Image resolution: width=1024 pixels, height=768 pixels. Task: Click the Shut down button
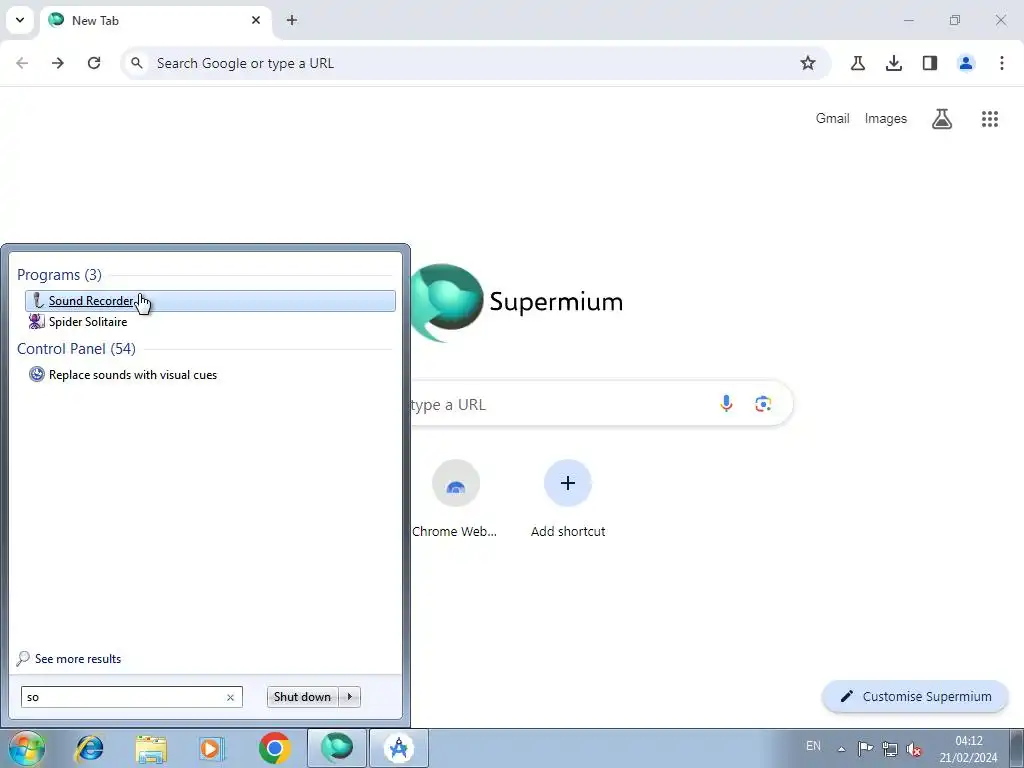point(302,697)
